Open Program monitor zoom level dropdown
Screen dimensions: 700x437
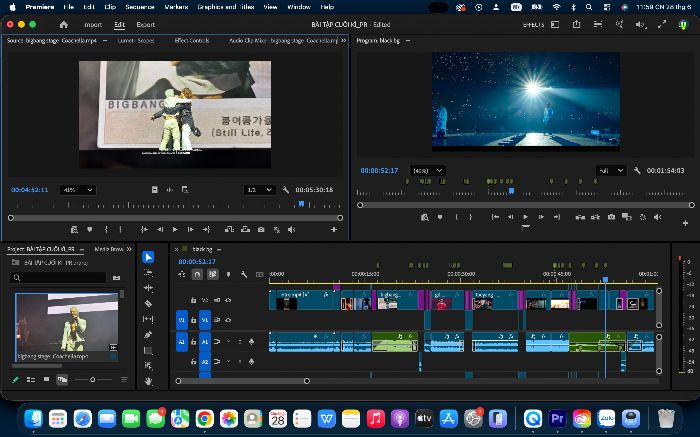[427, 171]
